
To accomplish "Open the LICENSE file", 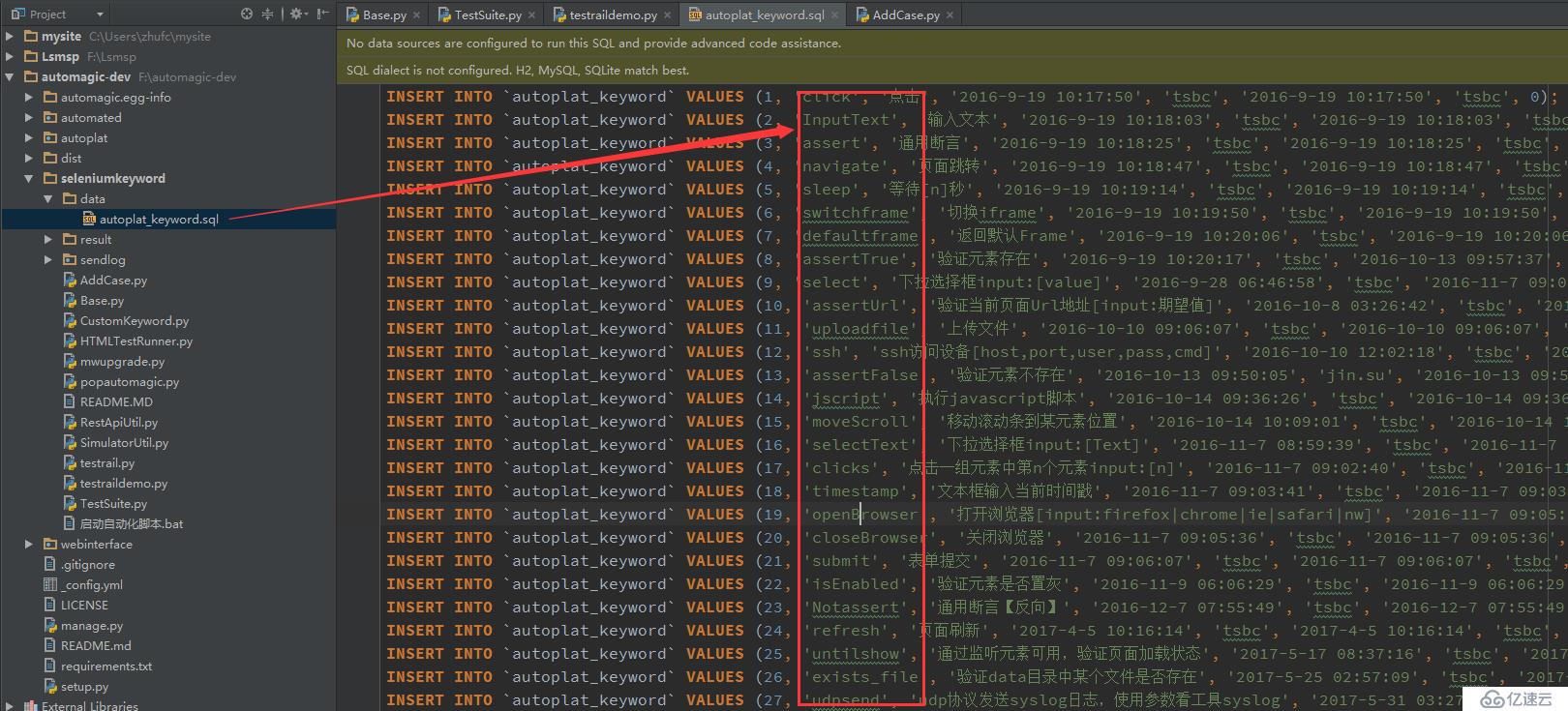I will coord(84,605).
